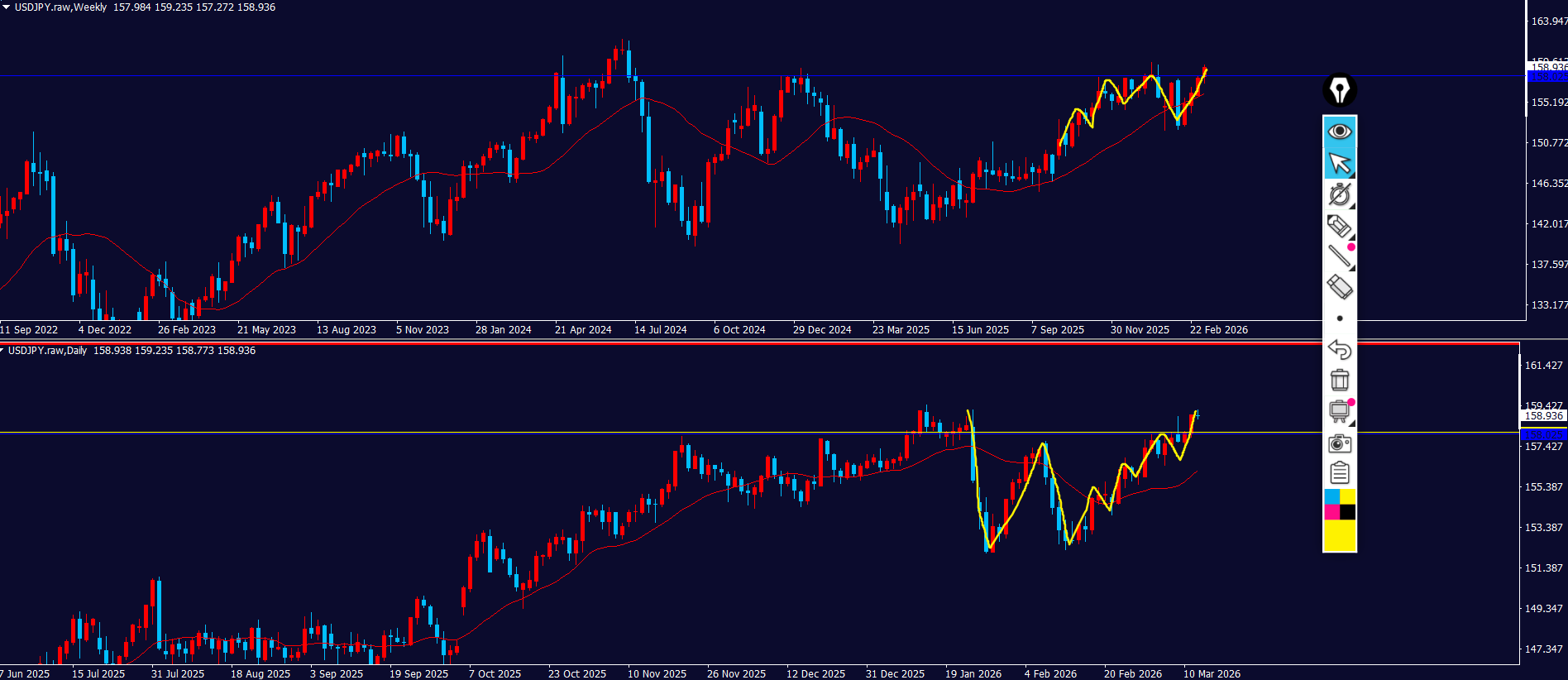
Task: Expand the triangle beside USDJPY.raw,Weekly title
Action: [6, 7]
